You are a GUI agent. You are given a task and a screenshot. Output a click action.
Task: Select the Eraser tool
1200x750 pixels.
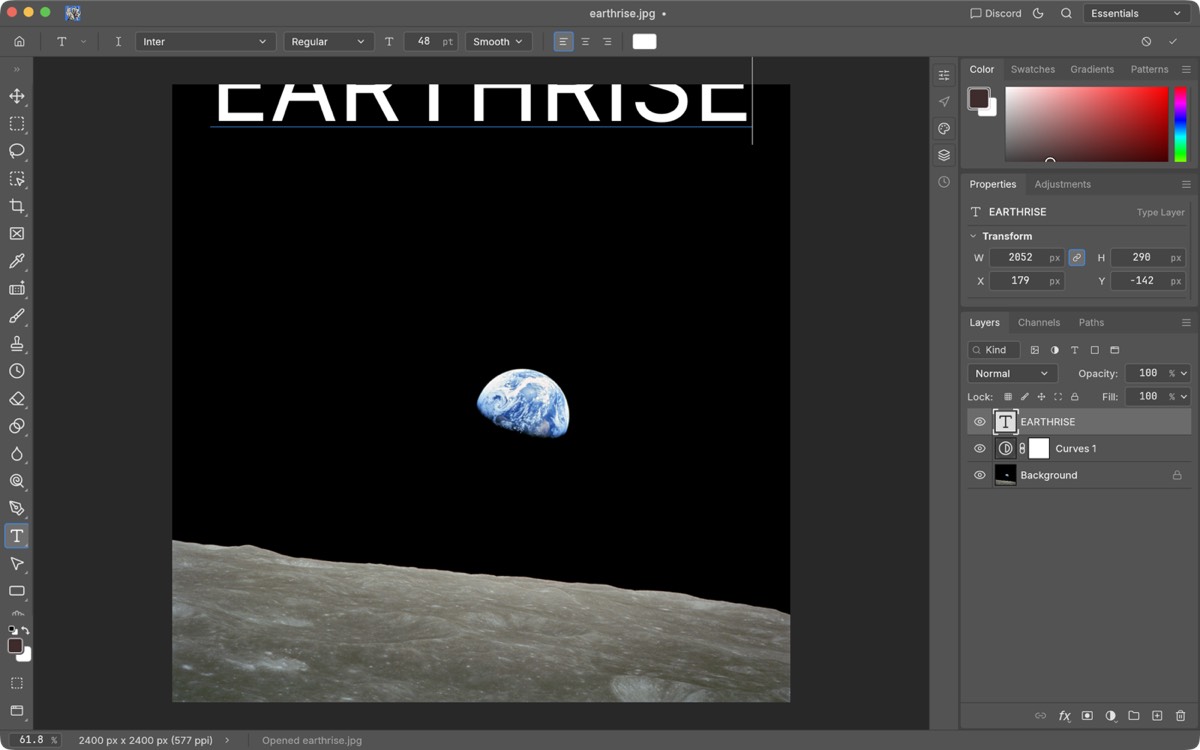click(17, 398)
